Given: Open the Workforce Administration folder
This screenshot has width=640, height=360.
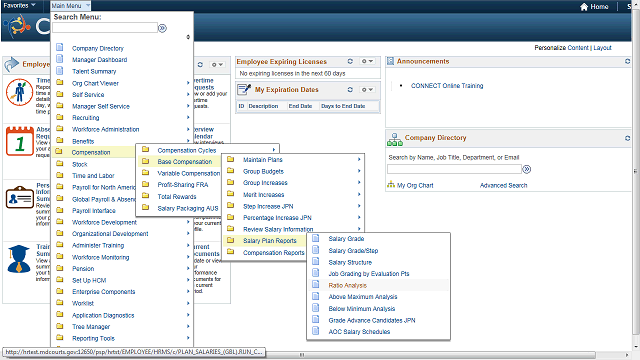Looking at the screenshot, I should 105,129.
